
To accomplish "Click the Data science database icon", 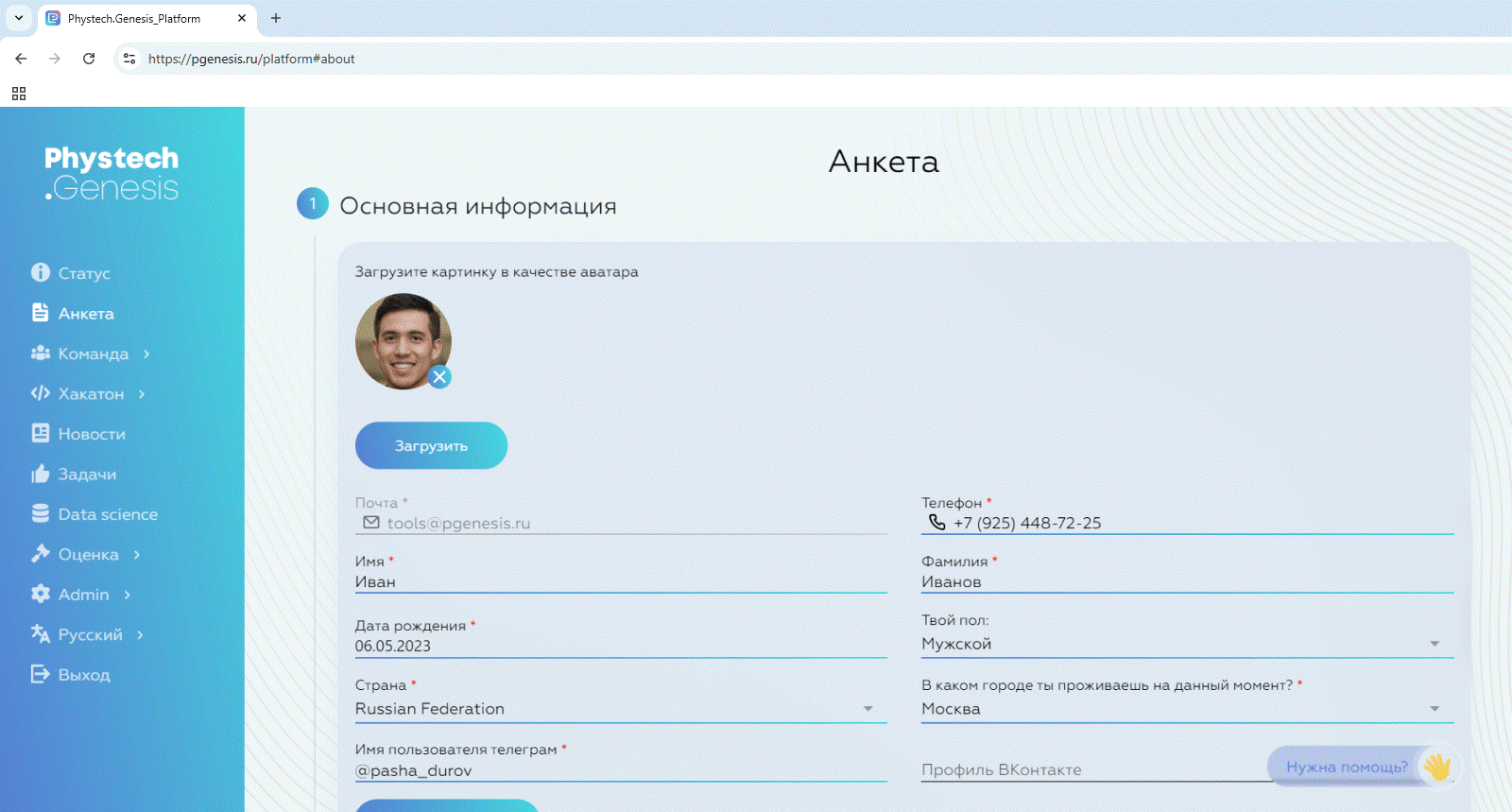I will (40, 513).
